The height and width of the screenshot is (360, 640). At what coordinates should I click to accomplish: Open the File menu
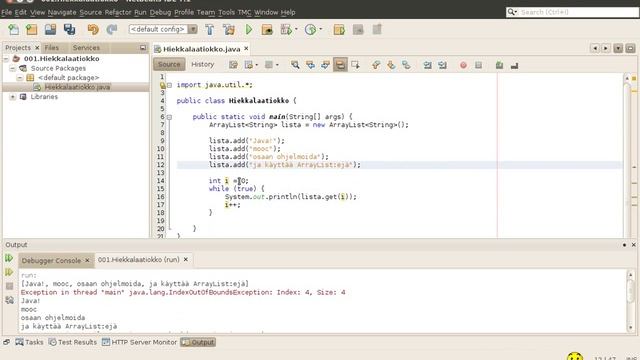(7, 12)
